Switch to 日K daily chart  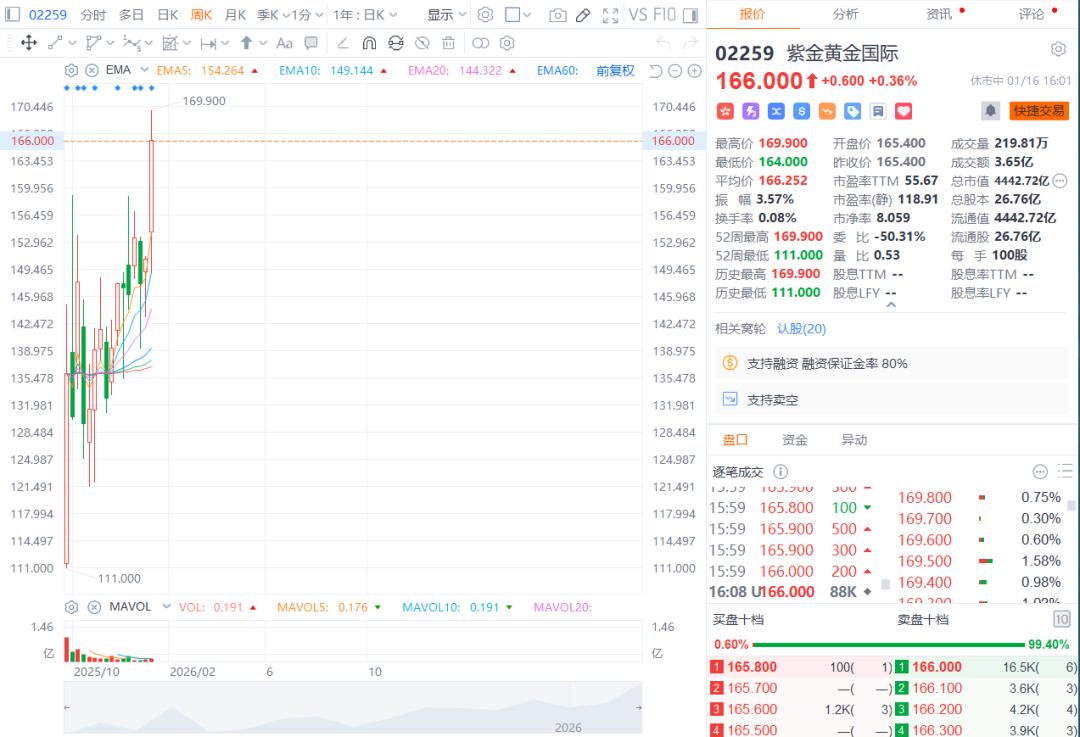click(167, 14)
